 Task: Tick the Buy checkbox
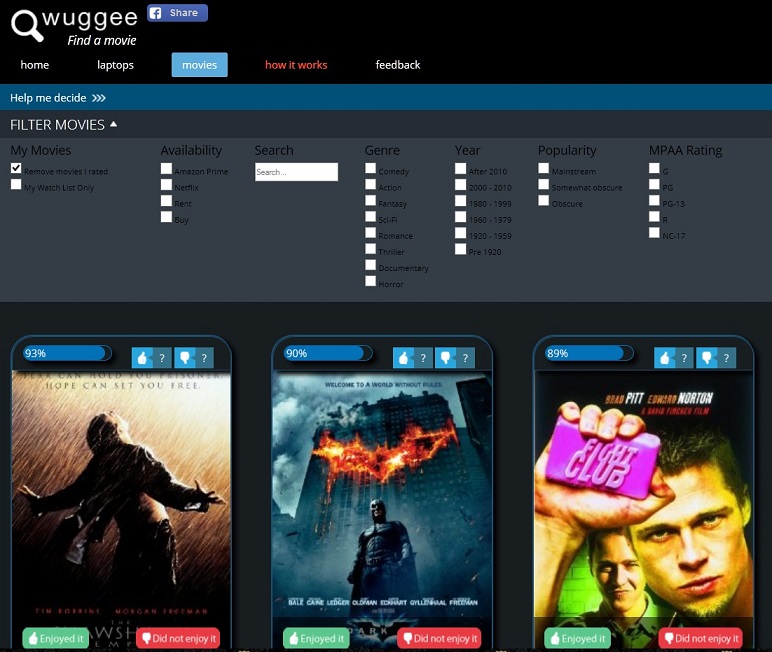coord(166,217)
